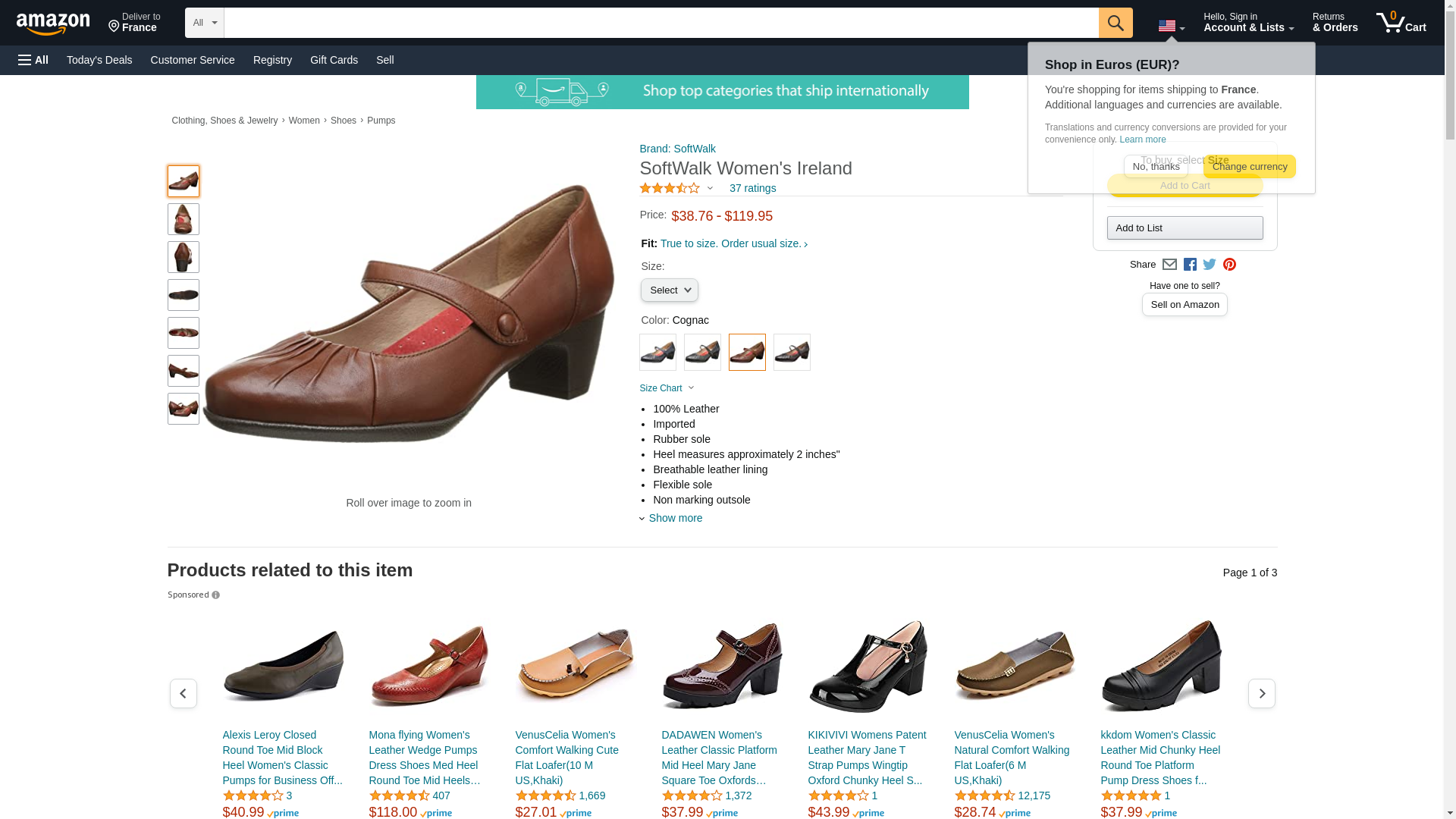Share via email envelope icon

pos(1169,265)
